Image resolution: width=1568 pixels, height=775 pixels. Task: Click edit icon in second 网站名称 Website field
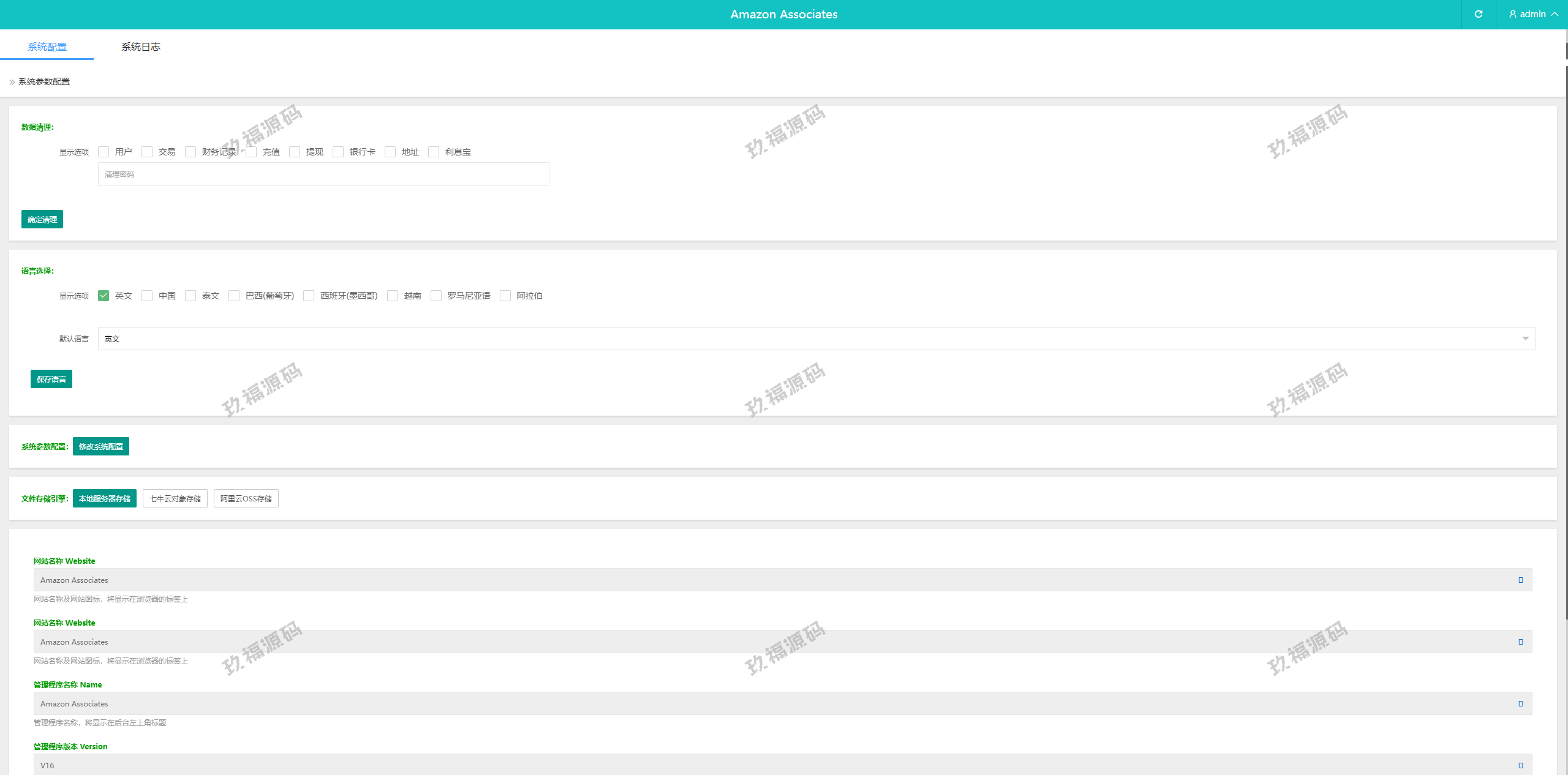click(x=1520, y=642)
